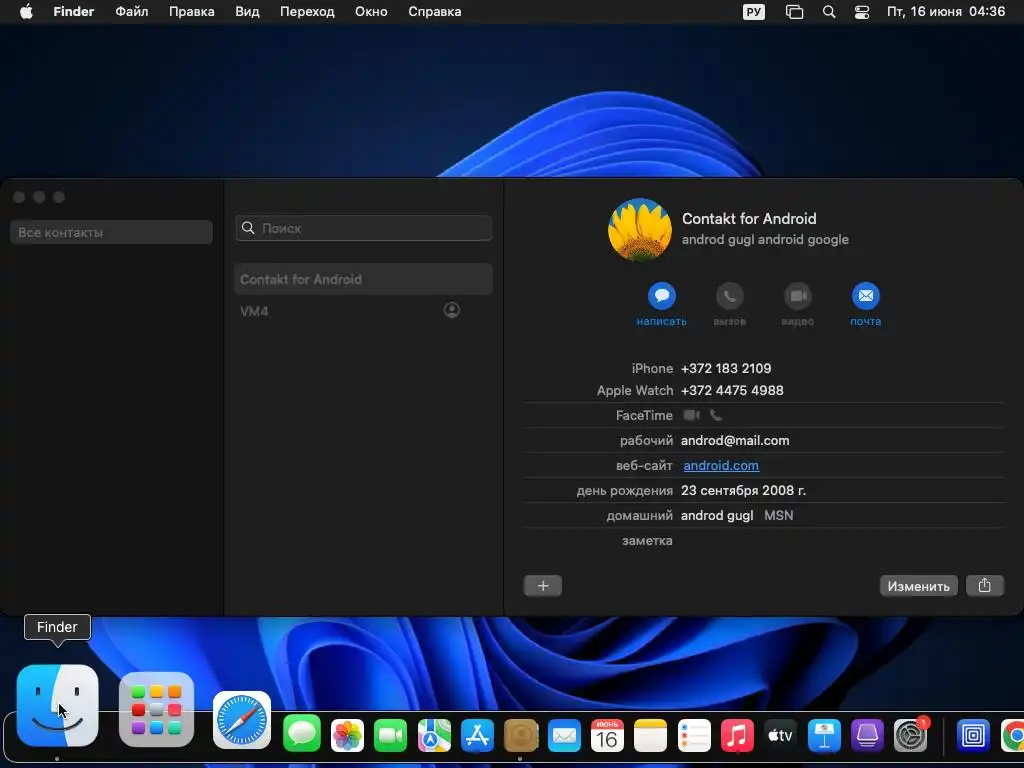Image resolution: width=1024 pixels, height=768 pixels.
Task: Open the Файл menu
Action: pos(131,12)
